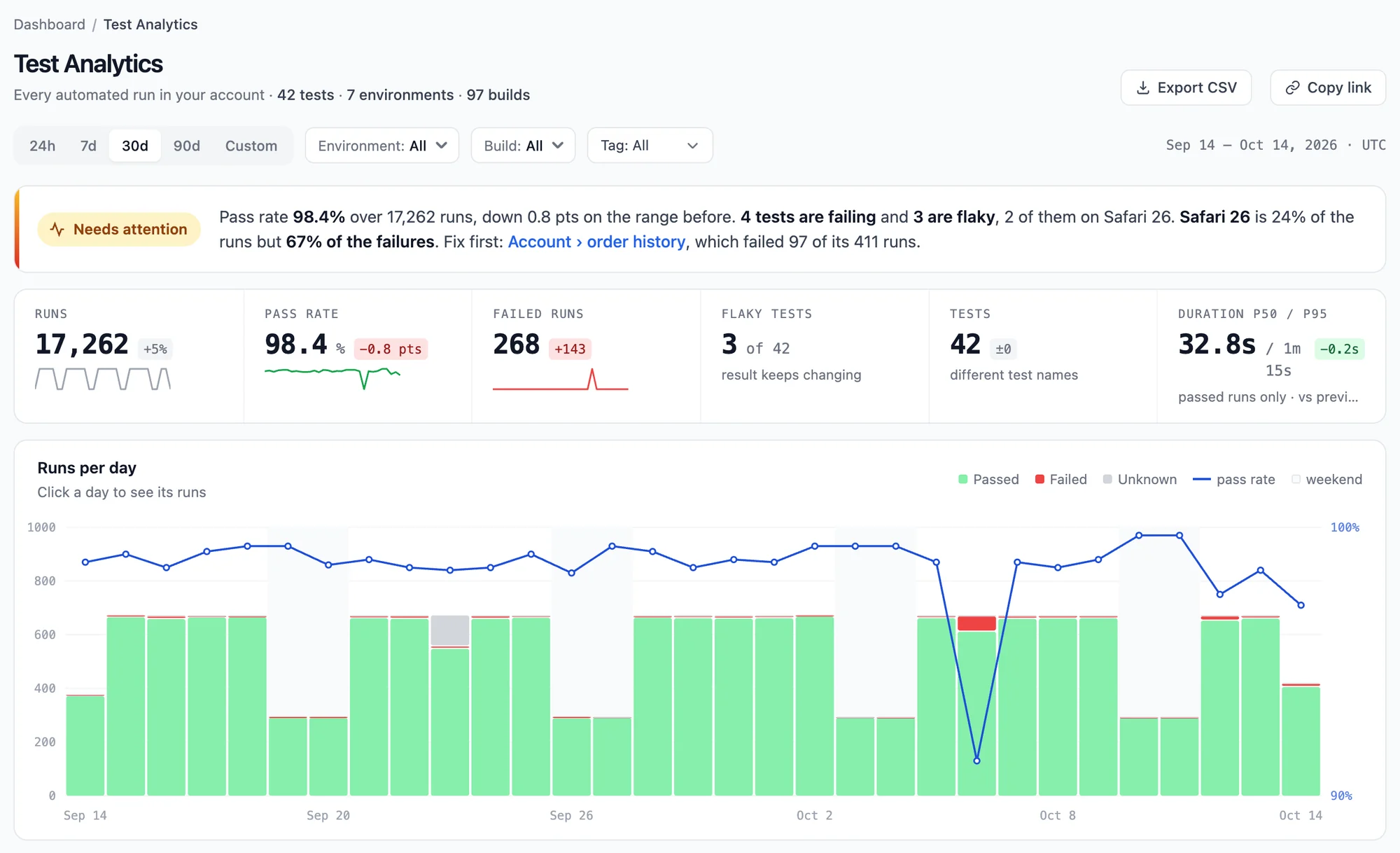Click the 90% right axis label

click(x=1341, y=796)
